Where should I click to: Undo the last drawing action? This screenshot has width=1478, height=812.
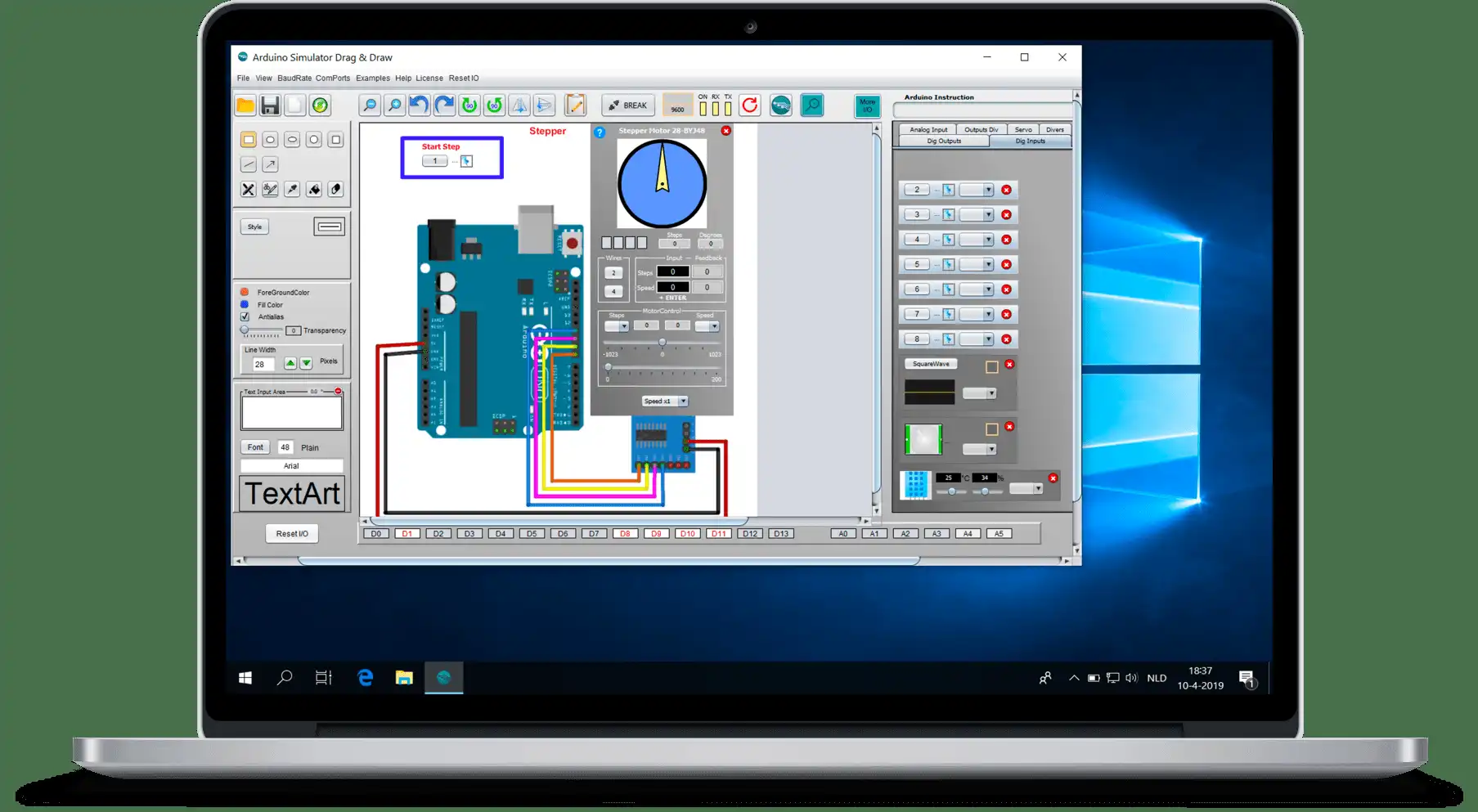(420, 105)
